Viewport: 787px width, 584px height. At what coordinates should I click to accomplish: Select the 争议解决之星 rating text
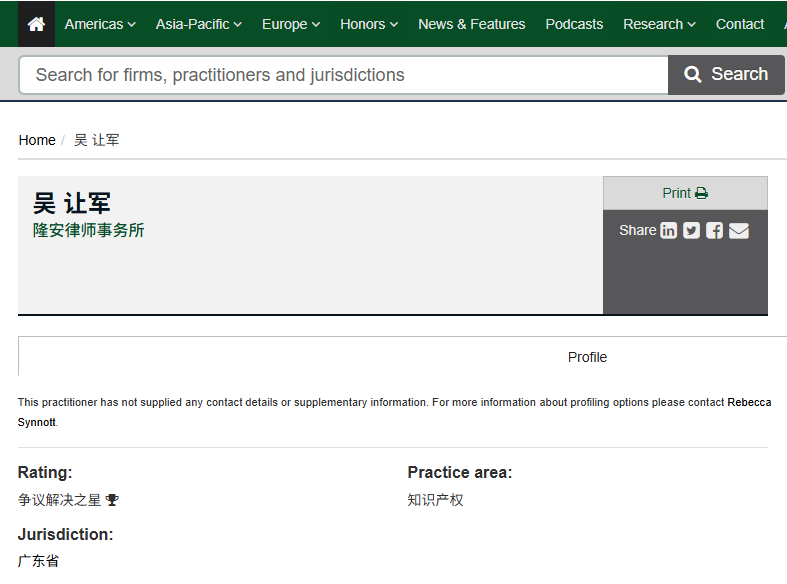(60, 500)
